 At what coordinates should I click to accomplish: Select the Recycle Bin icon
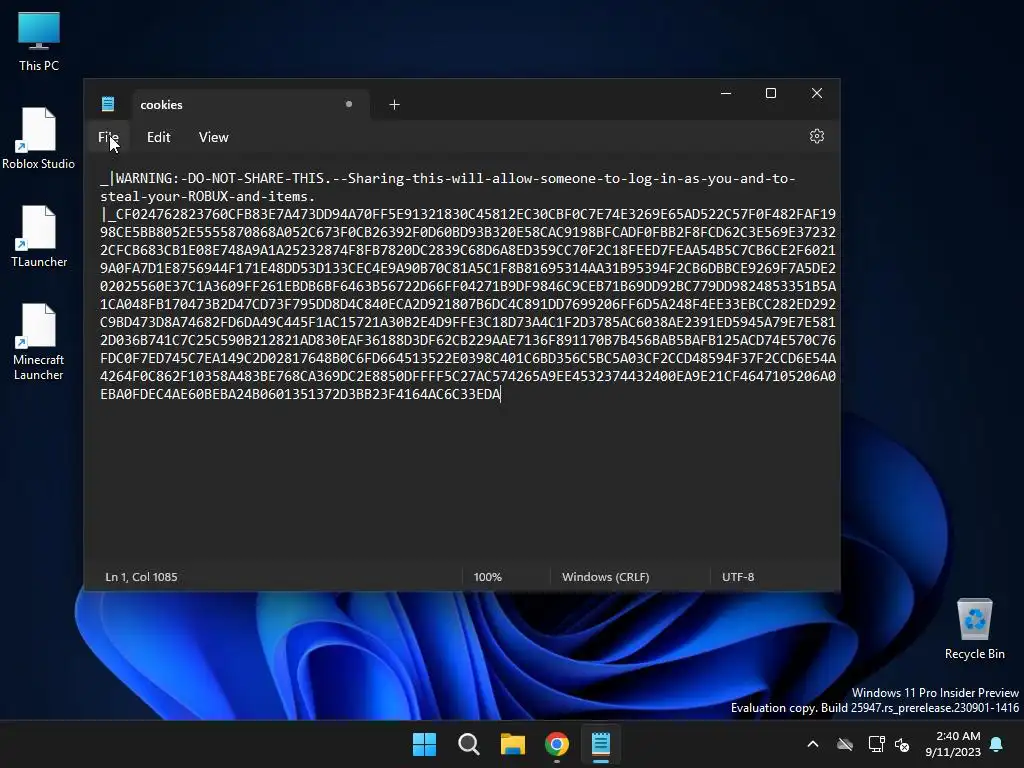(974, 629)
